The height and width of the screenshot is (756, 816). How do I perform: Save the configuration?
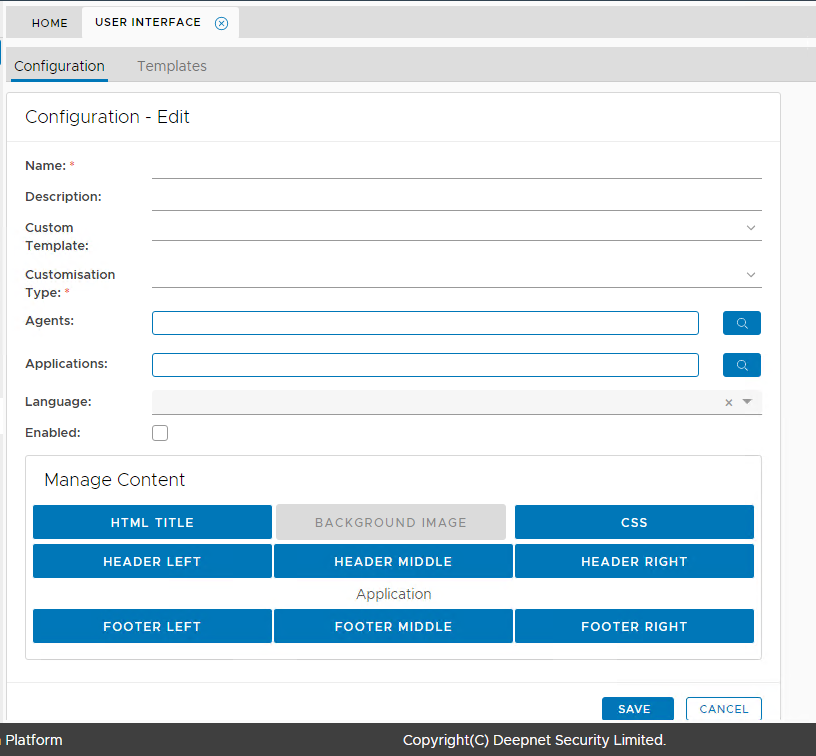coord(634,709)
